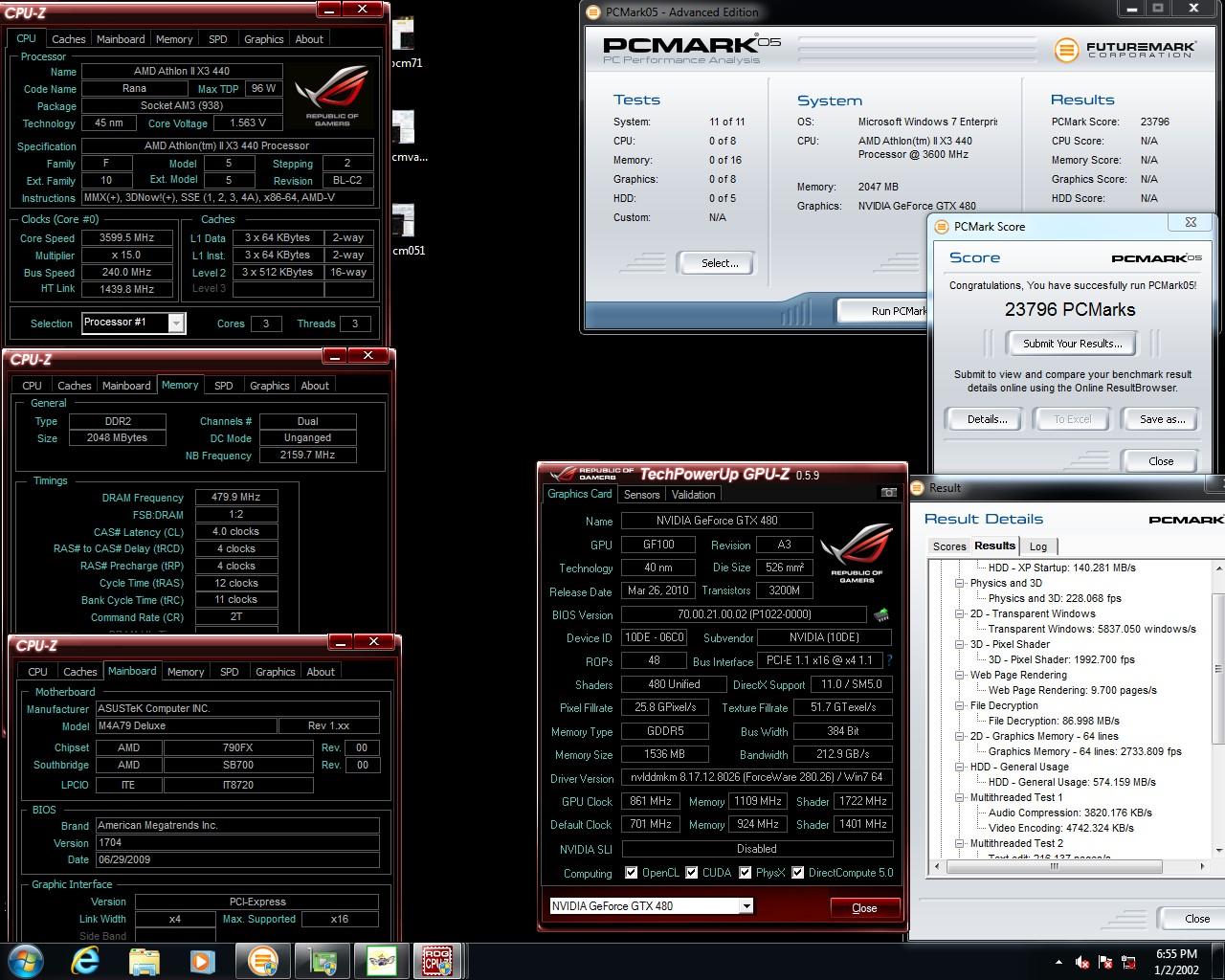1225x980 pixels.
Task: Open Caches tab in CPU-Z processor window
Action: tap(68, 39)
